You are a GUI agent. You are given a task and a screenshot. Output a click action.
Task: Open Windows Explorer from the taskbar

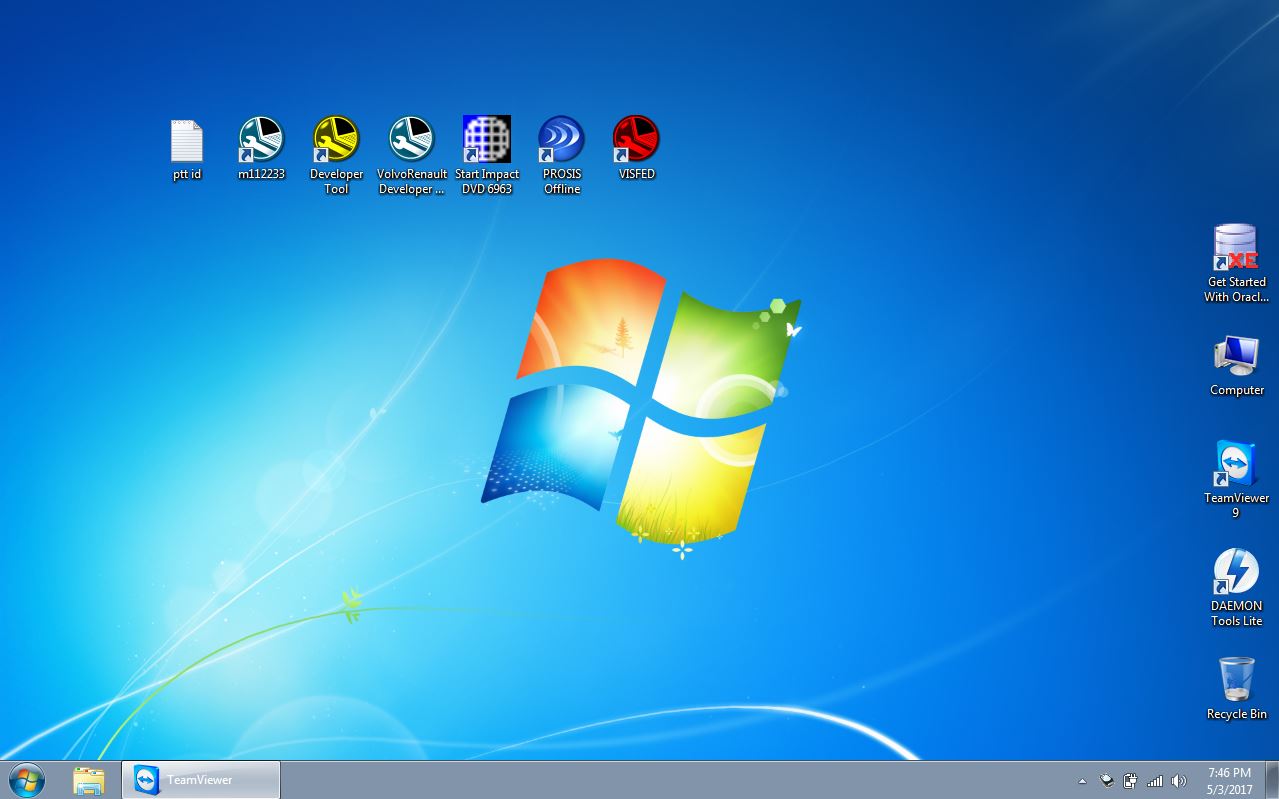click(x=89, y=780)
